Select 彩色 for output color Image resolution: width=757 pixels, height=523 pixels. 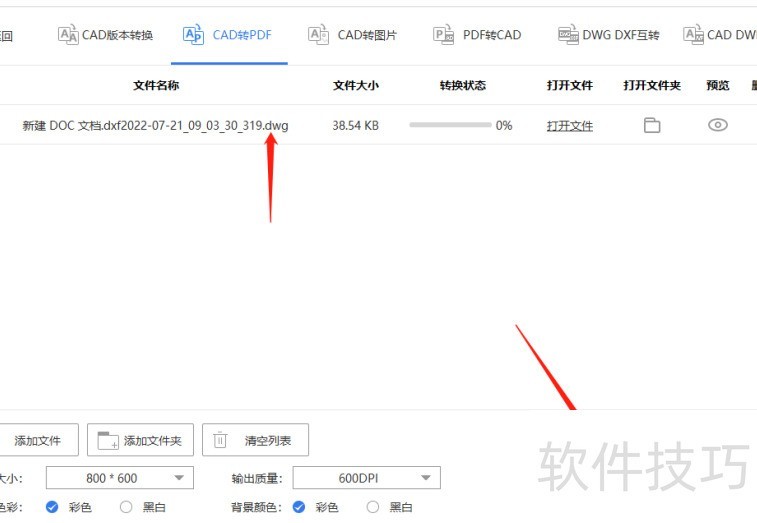point(52,507)
